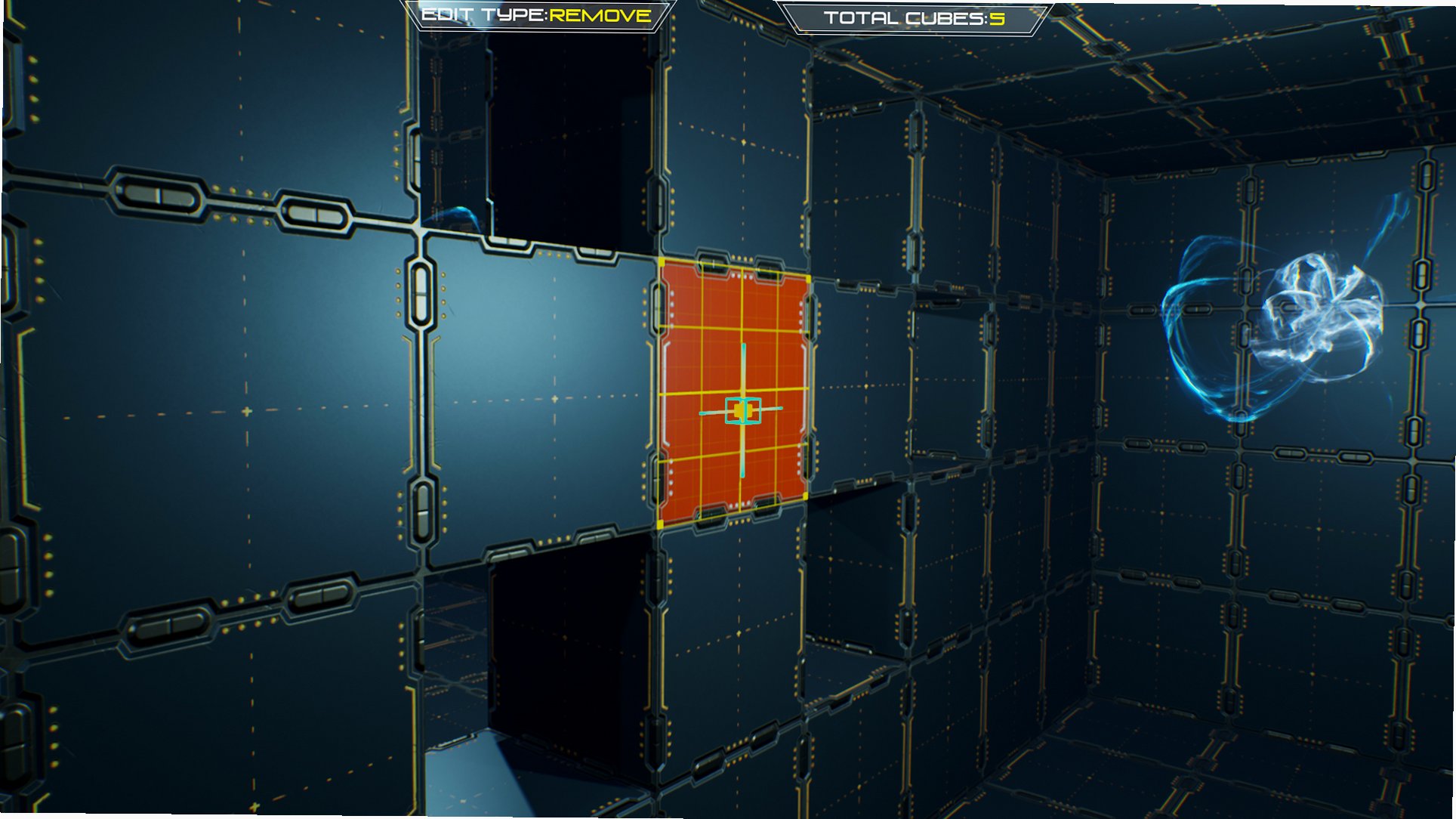Screen dimensions: 1456x819
Task: Click the wall panel right of red face
Action: click(861, 385)
